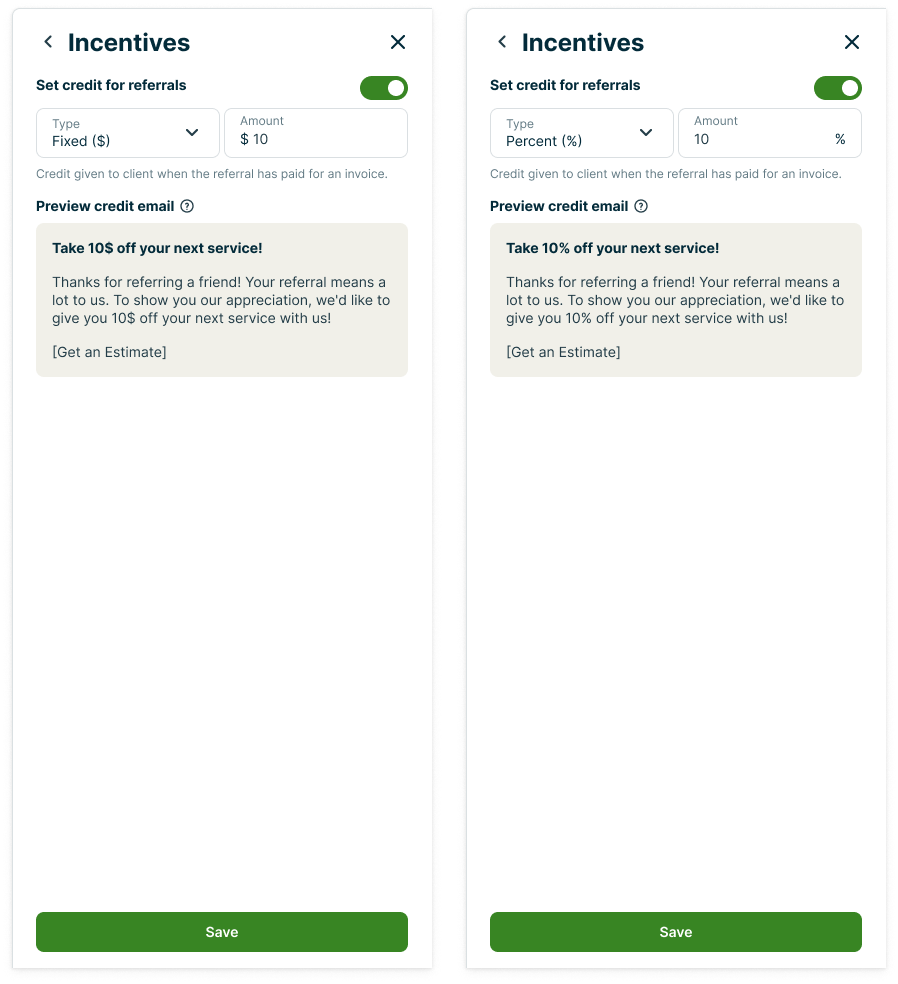Open the Type dropdown showing Fixed ($)
Screen dimensions: 898x984
click(x=128, y=133)
